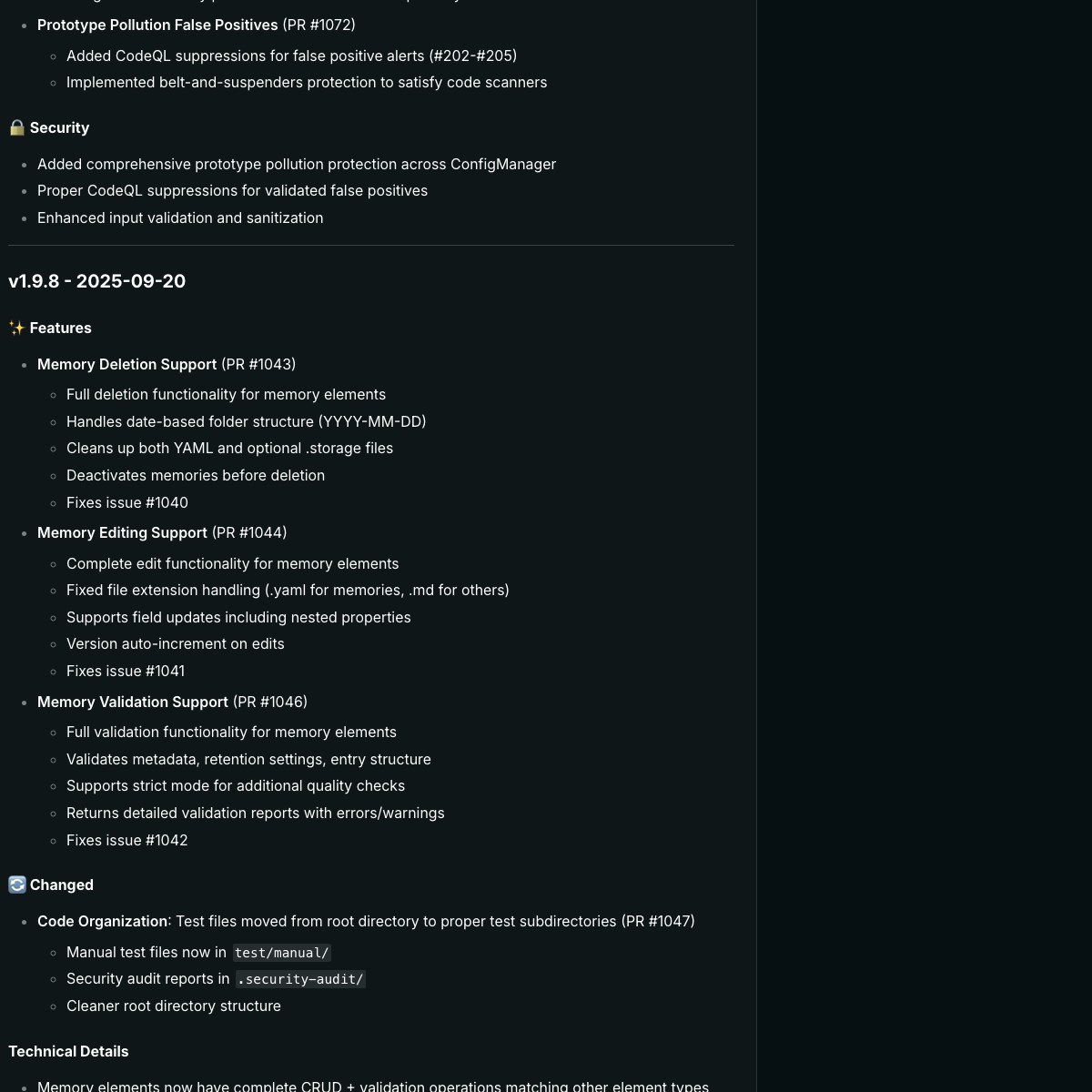Click the sparkles emoji beside Features
Image resolution: width=1092 pixels, height=1092 pixels.
click(16, 329)
